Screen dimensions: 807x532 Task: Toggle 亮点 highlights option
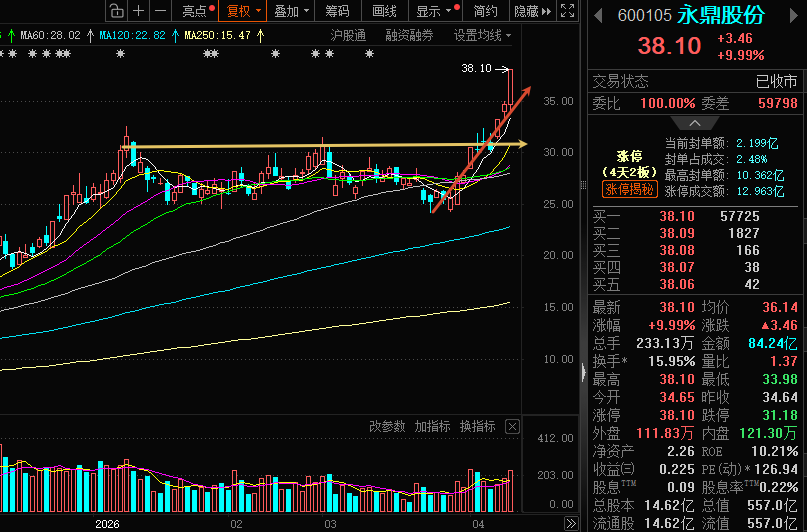(x=198, y=11)
